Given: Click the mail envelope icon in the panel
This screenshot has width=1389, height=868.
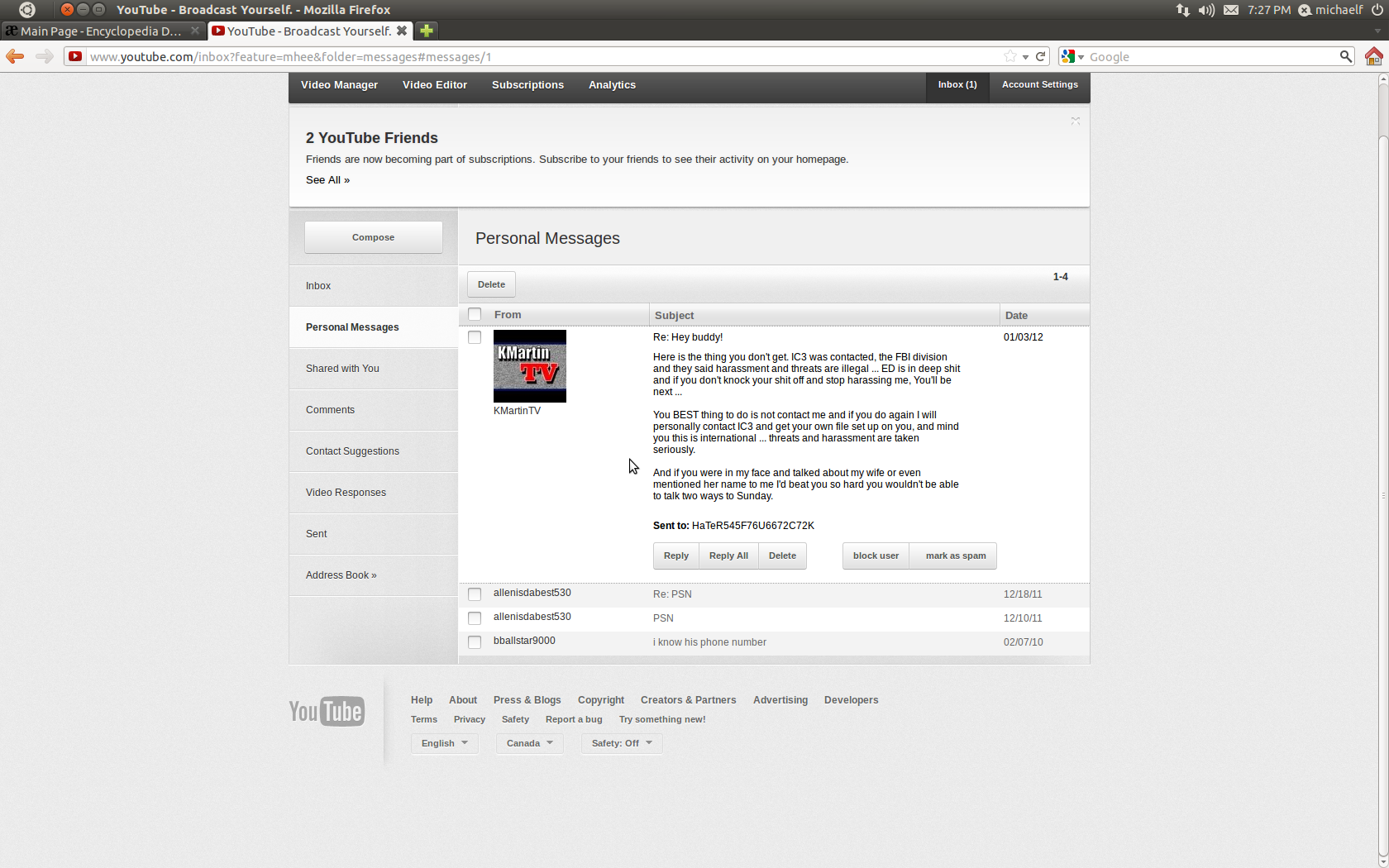Looking at the screenshot, I should (1230, 10).
